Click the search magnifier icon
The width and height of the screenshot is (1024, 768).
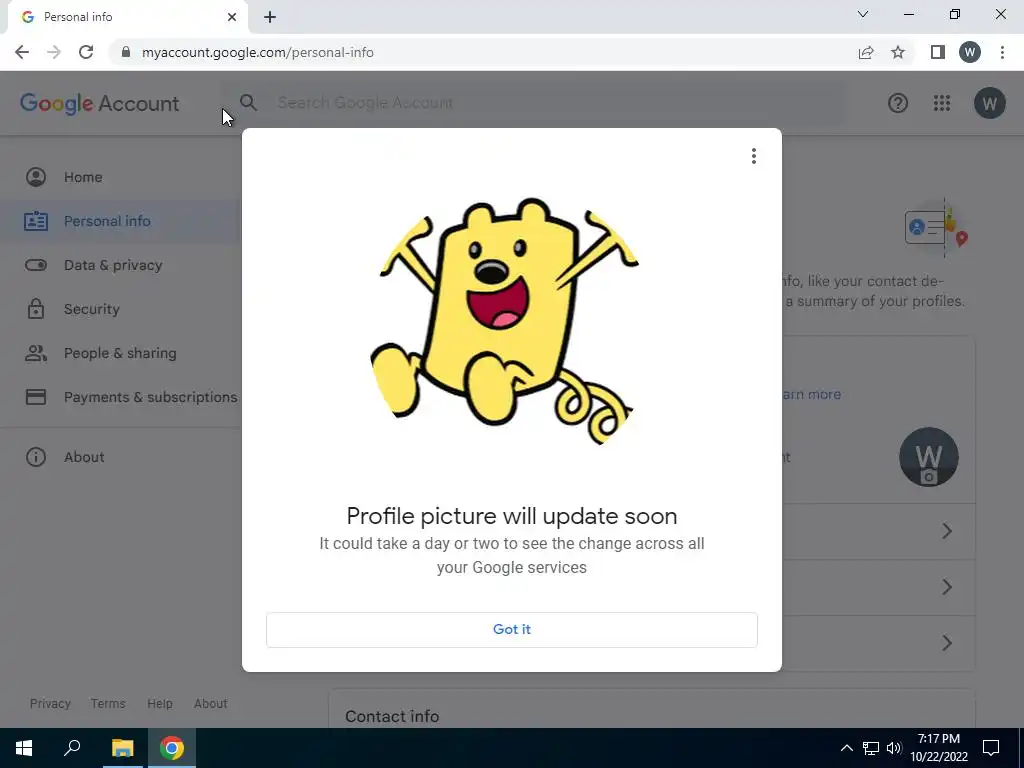point(248,103)
